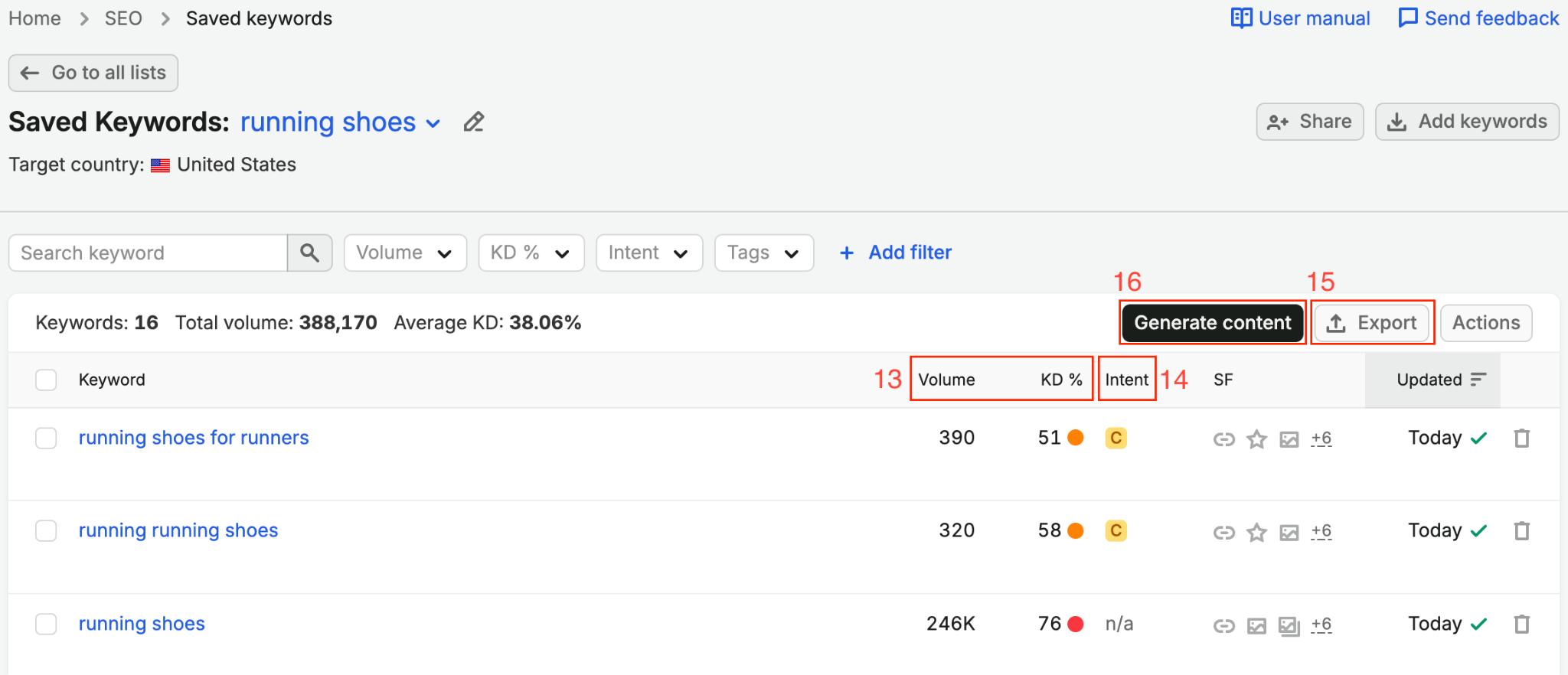Focus the Search keyword input field
1568x675 pixels.
[x=148, y=253]
